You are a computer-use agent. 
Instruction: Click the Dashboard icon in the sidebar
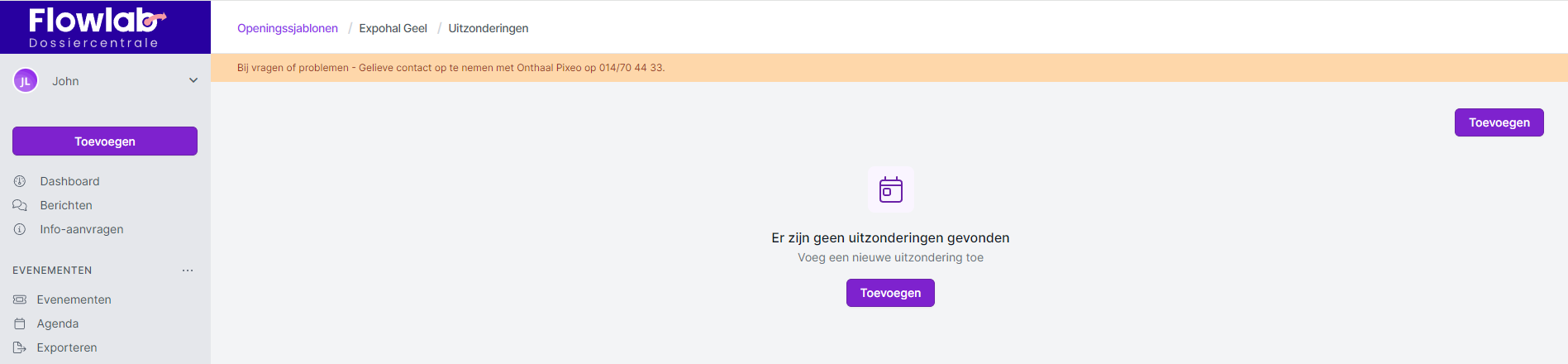point(20,181)
